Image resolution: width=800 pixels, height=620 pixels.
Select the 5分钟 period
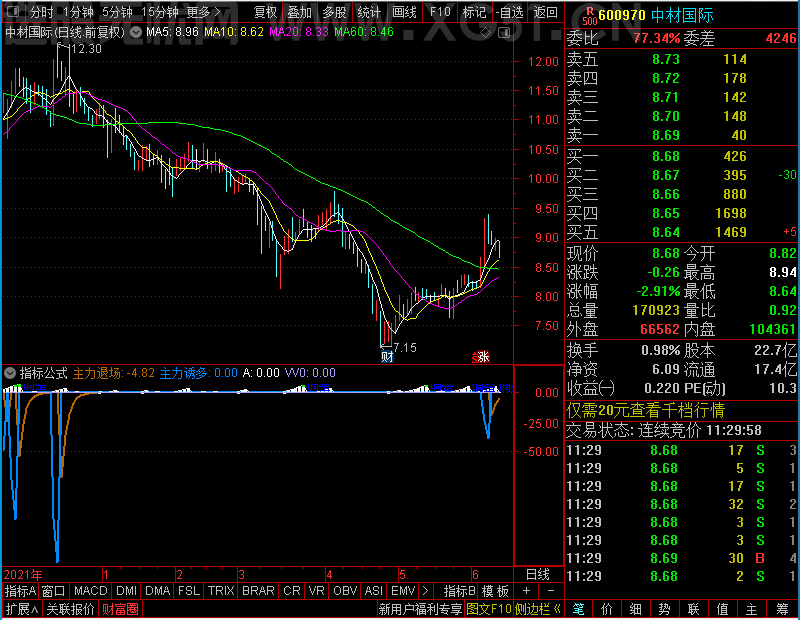click(117, 12)
